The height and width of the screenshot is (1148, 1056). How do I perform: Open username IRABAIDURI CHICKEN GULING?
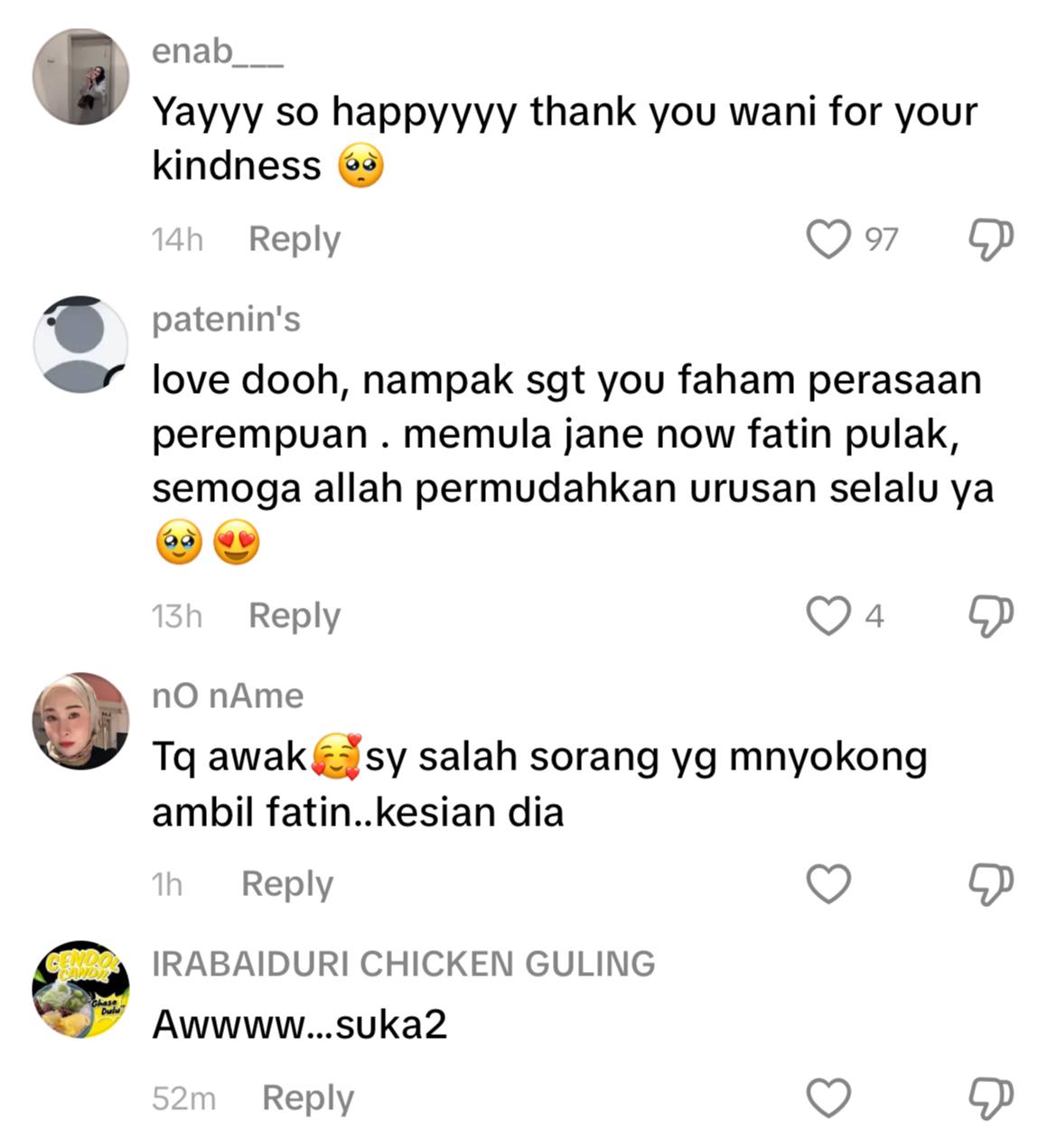[x=404, y=964]
